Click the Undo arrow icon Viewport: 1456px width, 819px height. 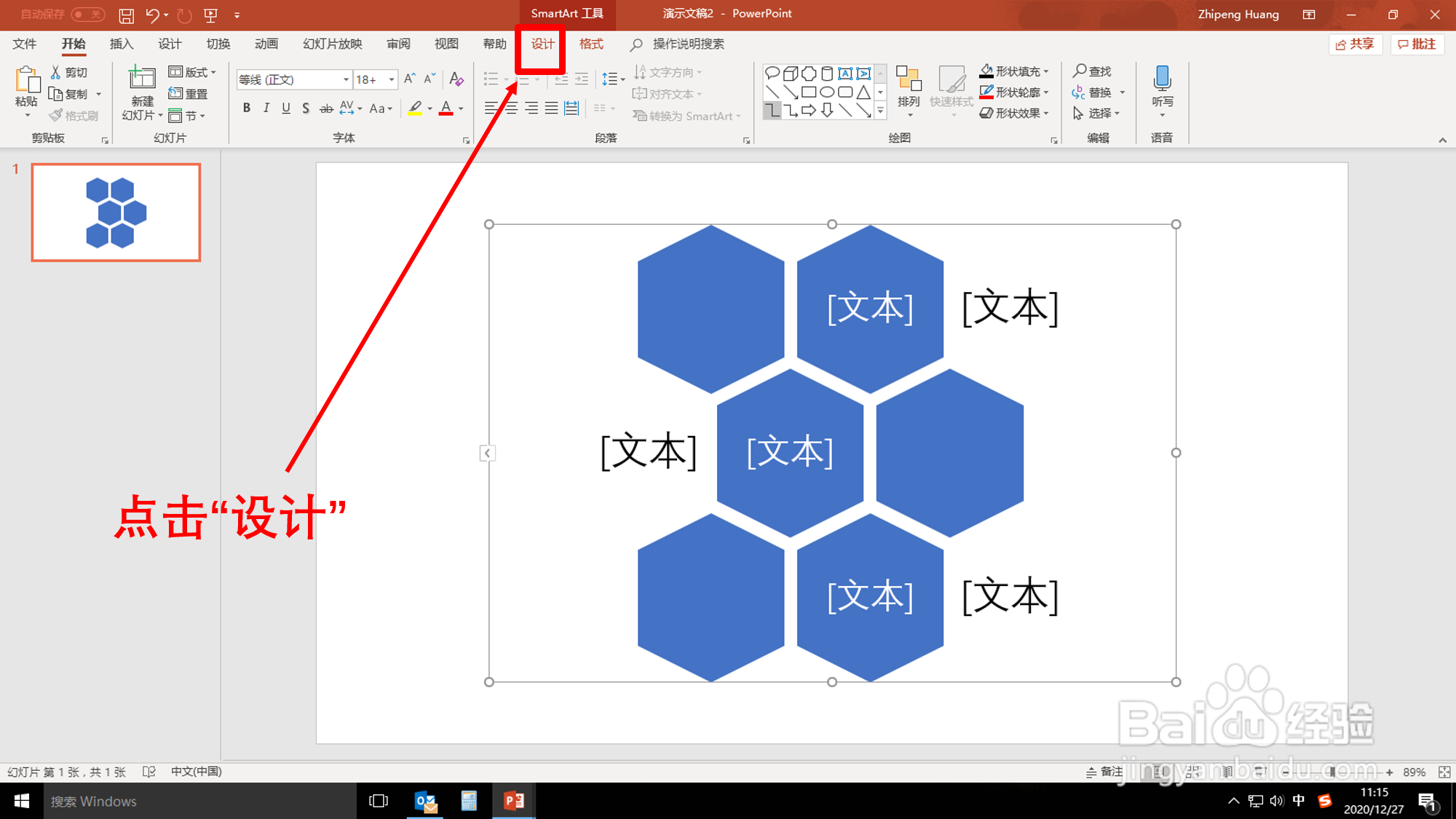click(x=152, y=15)
